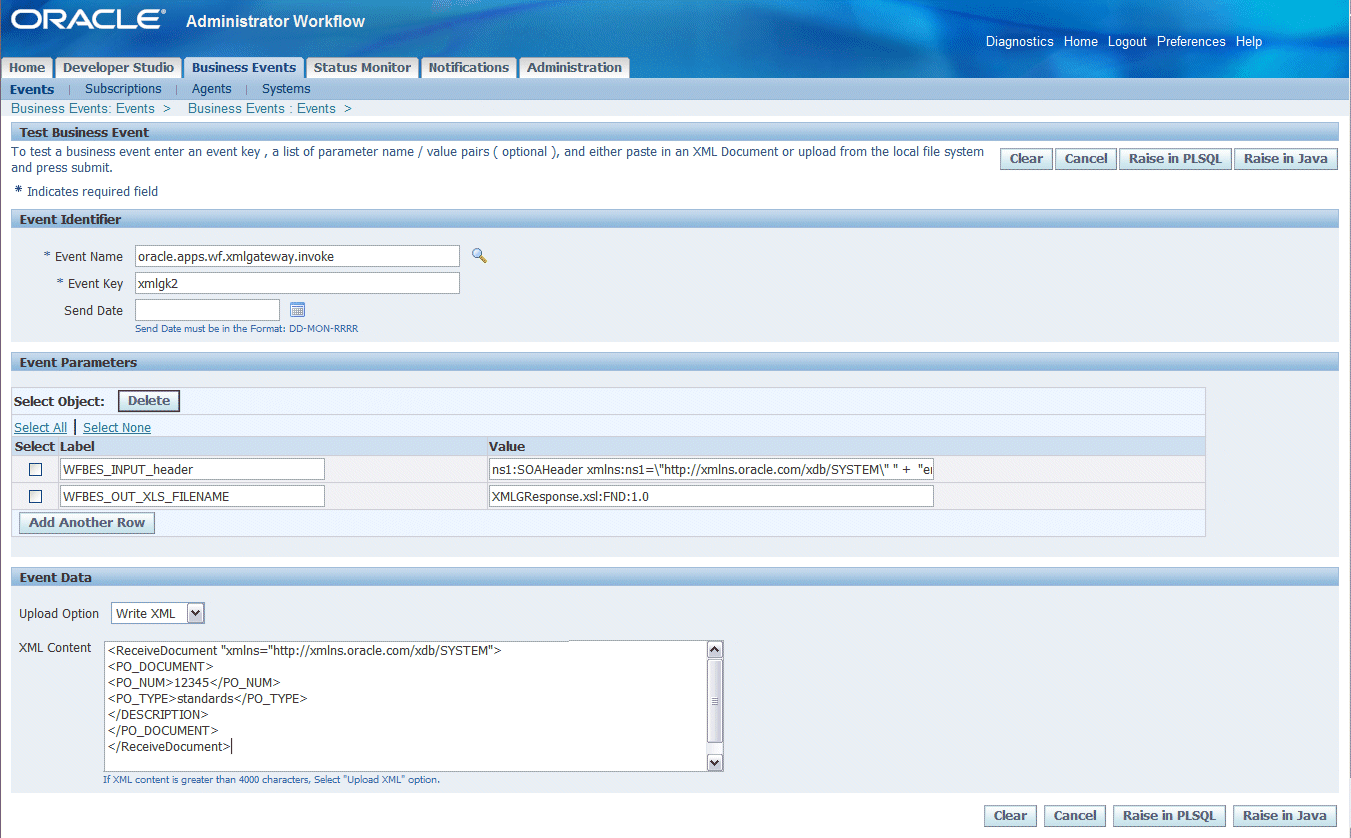Screen dimensions: 1351x838
Task: Click the XMLGResponse.xsl:FND:1.0 value field
Action: 711,496
